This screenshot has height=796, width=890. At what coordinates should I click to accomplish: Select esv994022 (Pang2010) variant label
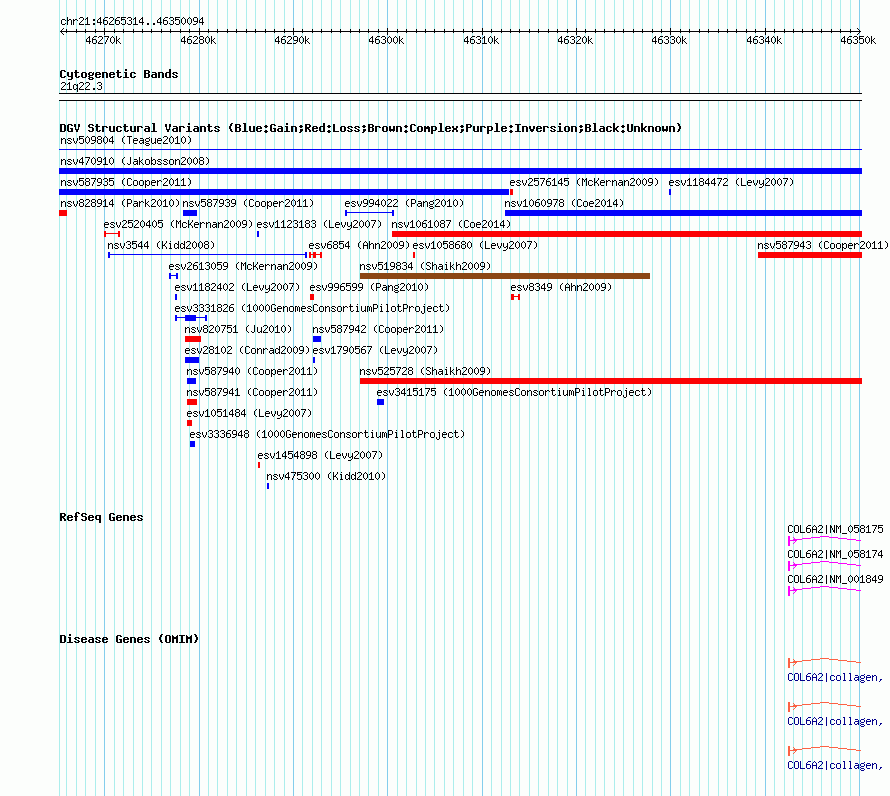[x=404, y=203]
